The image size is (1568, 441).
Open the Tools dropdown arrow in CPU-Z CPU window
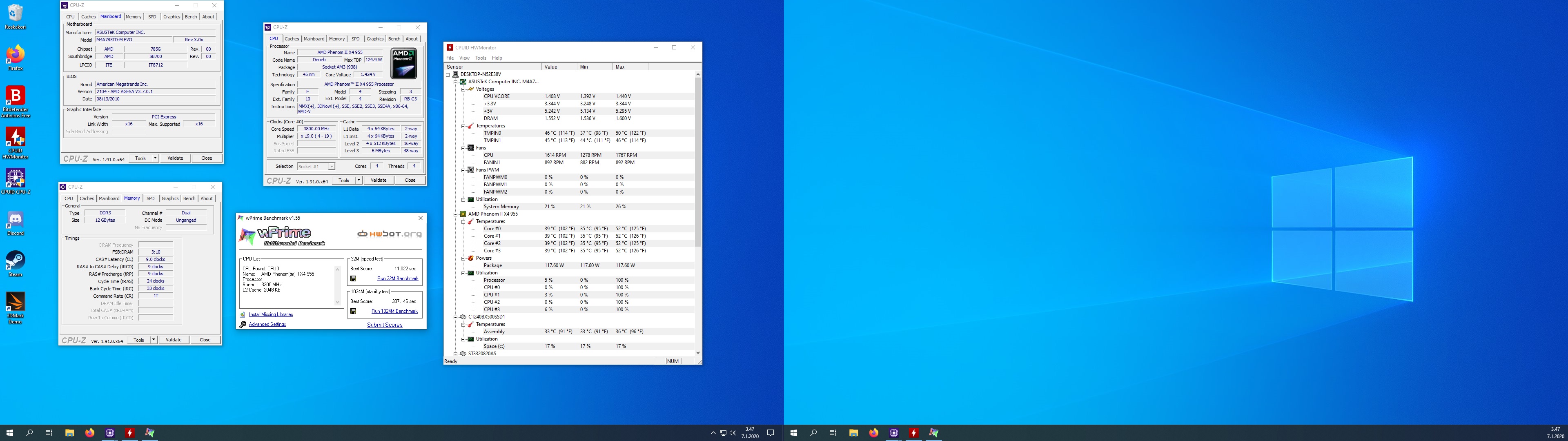(x=359, y=180)
